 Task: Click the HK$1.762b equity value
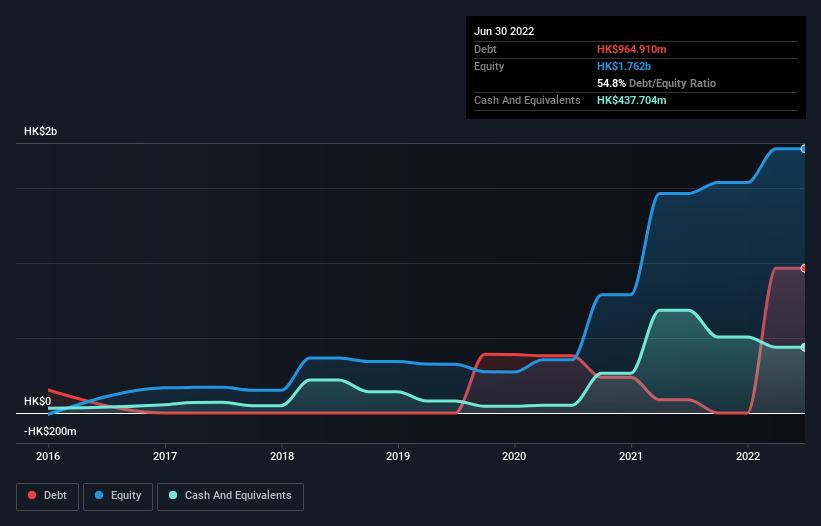[x=624, y=66]
